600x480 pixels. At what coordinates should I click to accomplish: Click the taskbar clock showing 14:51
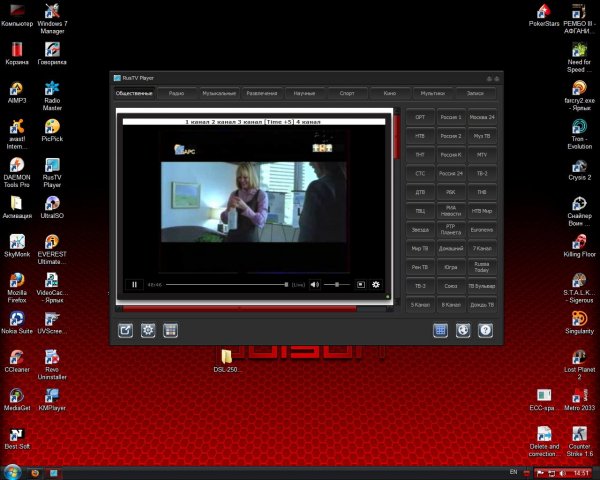pos(581,473)
